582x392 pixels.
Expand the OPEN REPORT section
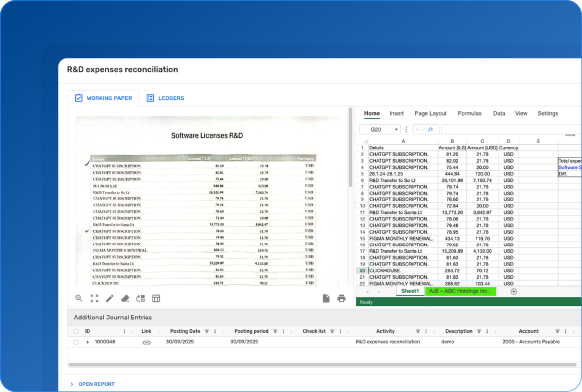point(93,384)
